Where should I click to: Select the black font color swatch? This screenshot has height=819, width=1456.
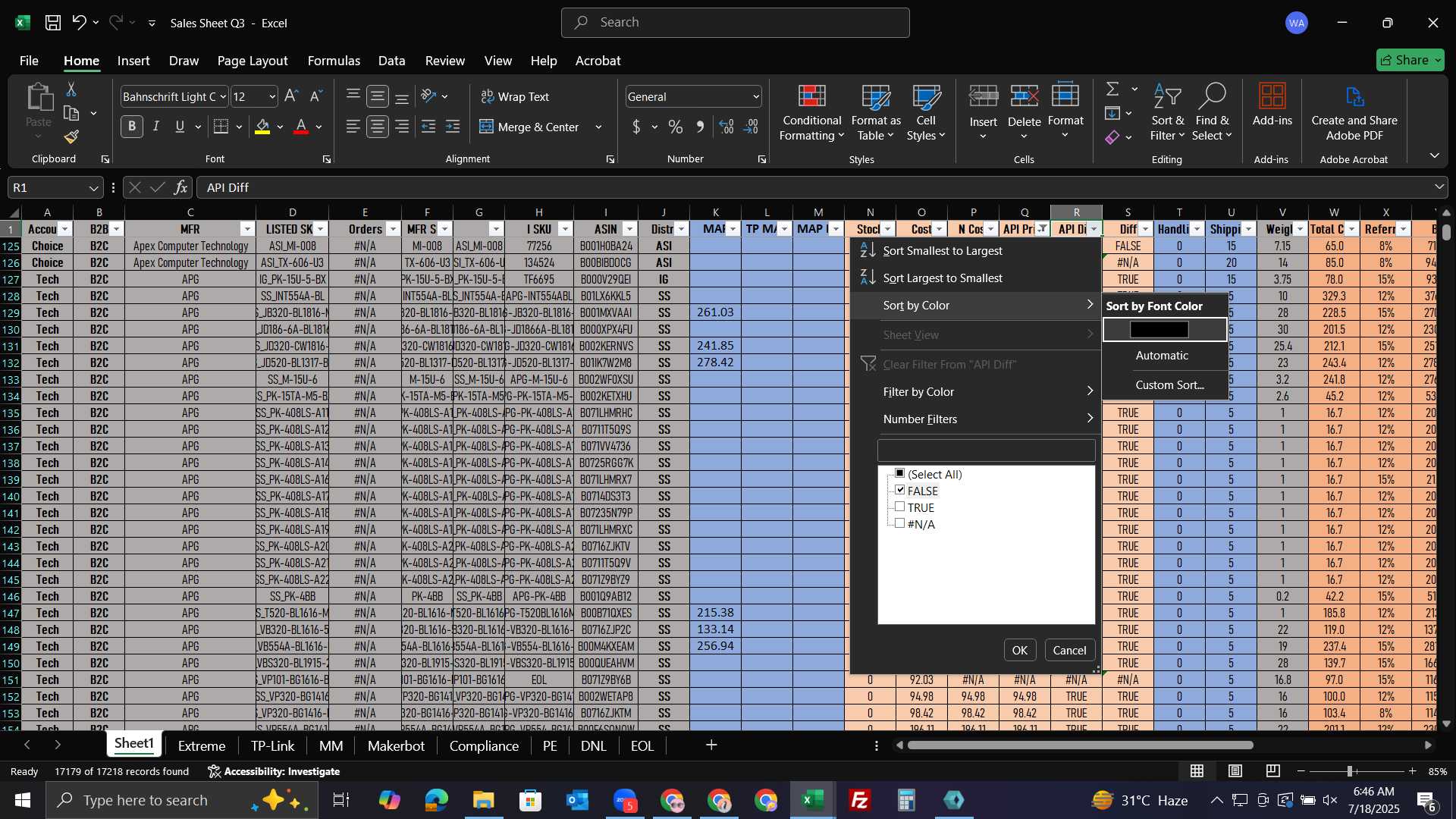[x=1159, y=330]
